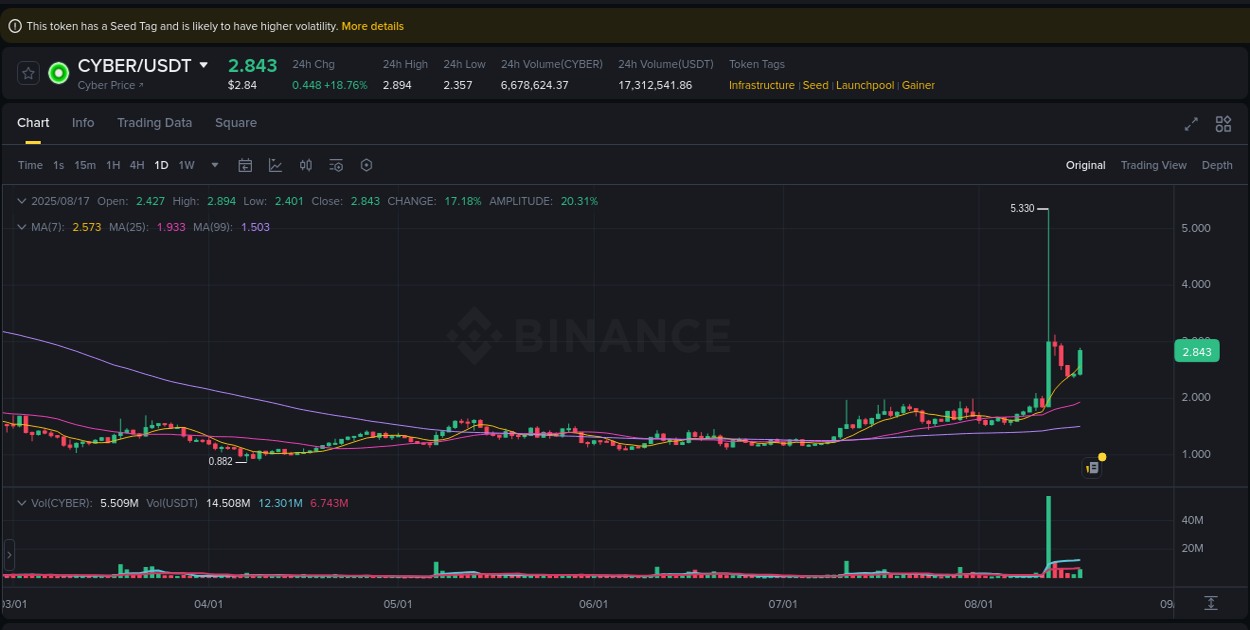Collapse the MA indicator row arrow
Viewport: 1250px width, 630px height.
click(20, 227)
